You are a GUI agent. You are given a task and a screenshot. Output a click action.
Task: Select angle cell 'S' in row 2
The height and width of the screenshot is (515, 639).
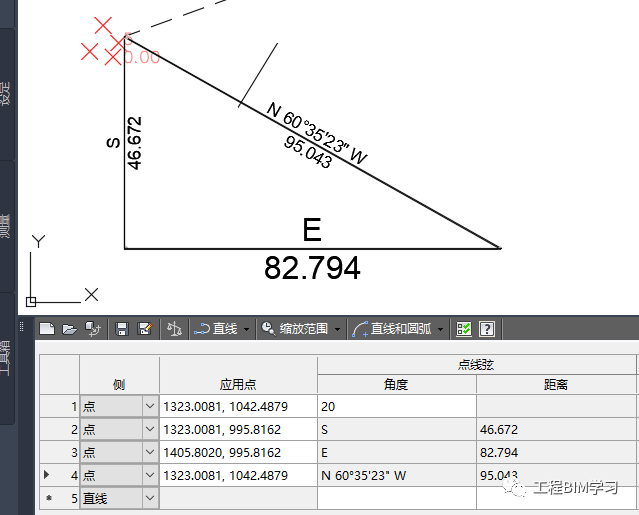pos(397,429)
